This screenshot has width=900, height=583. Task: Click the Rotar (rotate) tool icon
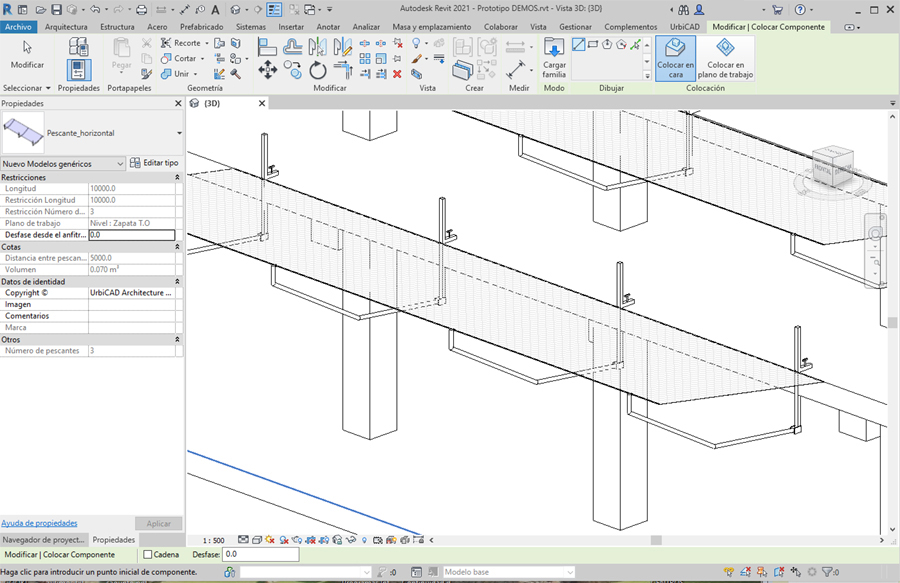tap(318, 70)
